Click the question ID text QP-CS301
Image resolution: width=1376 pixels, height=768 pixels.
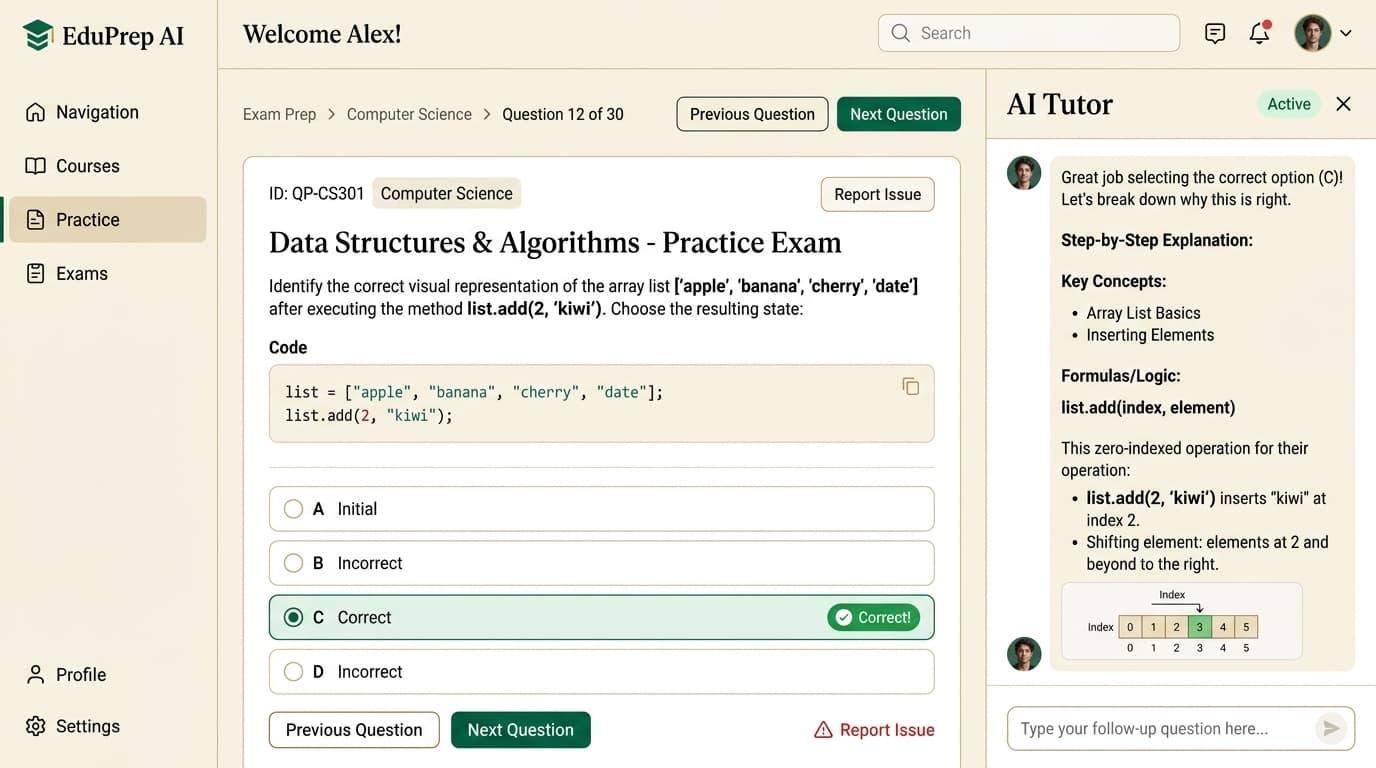point(317,194)
